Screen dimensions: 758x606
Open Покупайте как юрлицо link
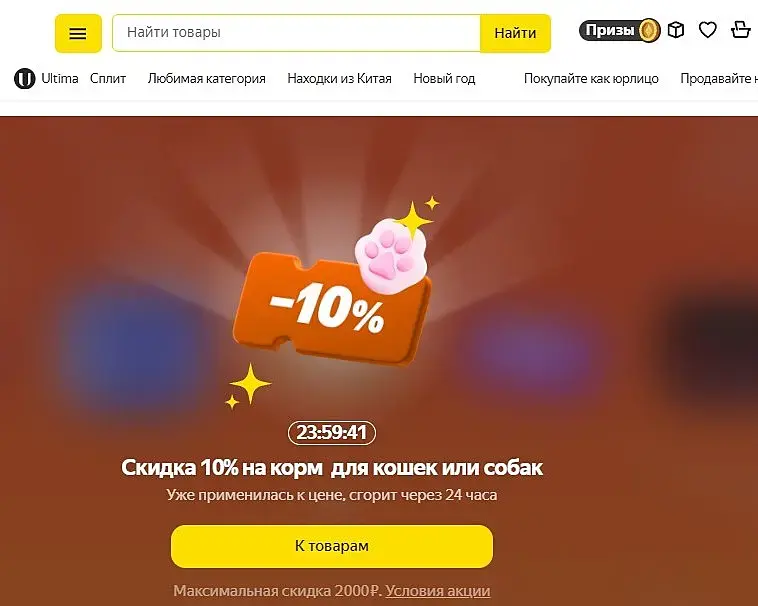pos(591,78)
